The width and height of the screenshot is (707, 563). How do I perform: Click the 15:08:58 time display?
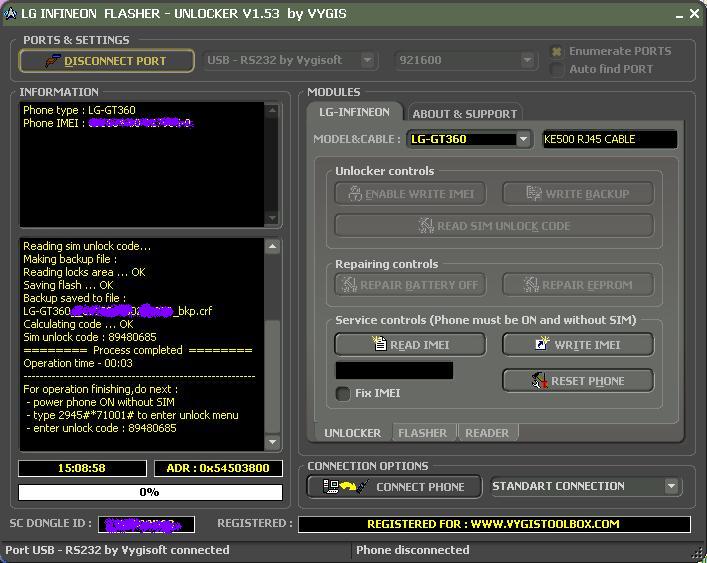coord(82,468)
